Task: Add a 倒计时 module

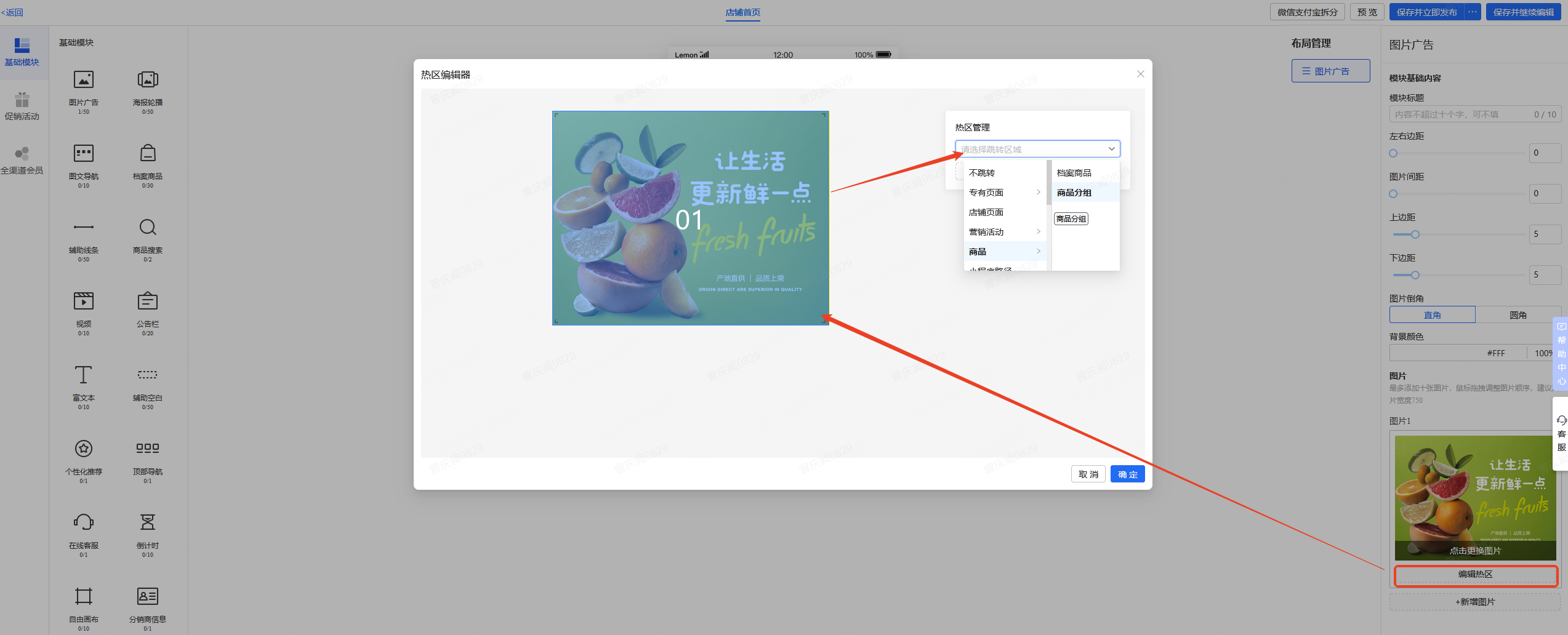Action: (148, 534)
